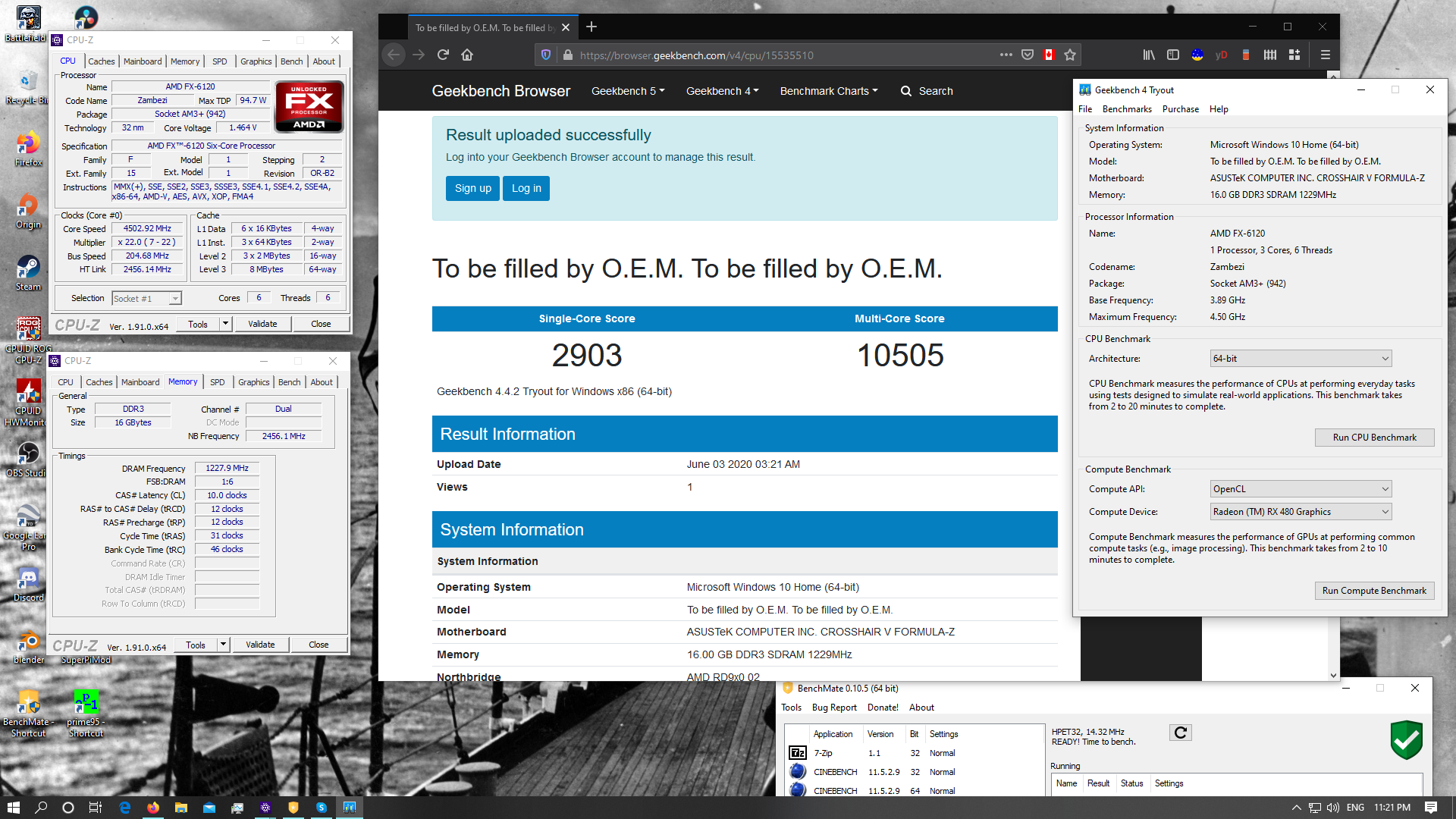Click the ENG language indicator

pyautogui.click(x=1356, y=808)
